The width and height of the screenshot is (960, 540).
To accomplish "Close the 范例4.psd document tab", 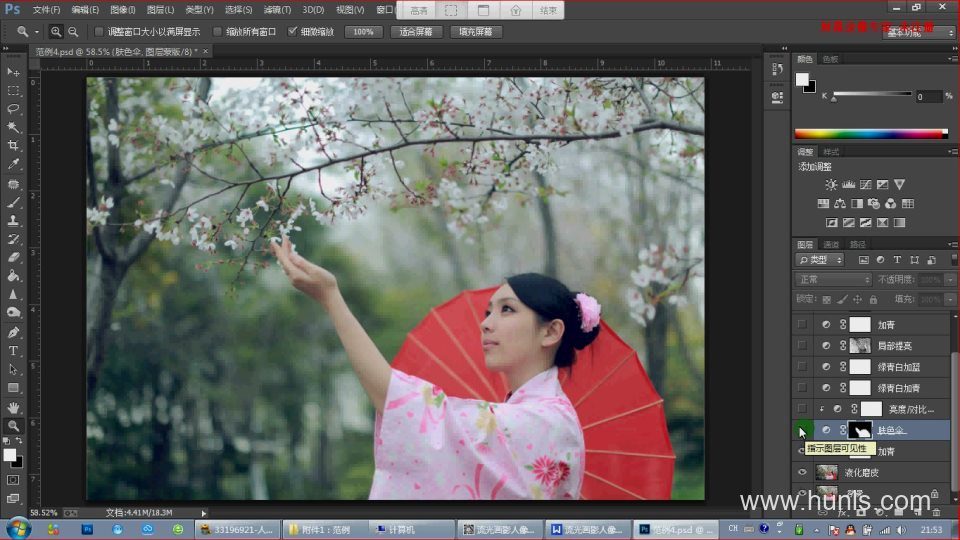I will [x=206, y=51].
